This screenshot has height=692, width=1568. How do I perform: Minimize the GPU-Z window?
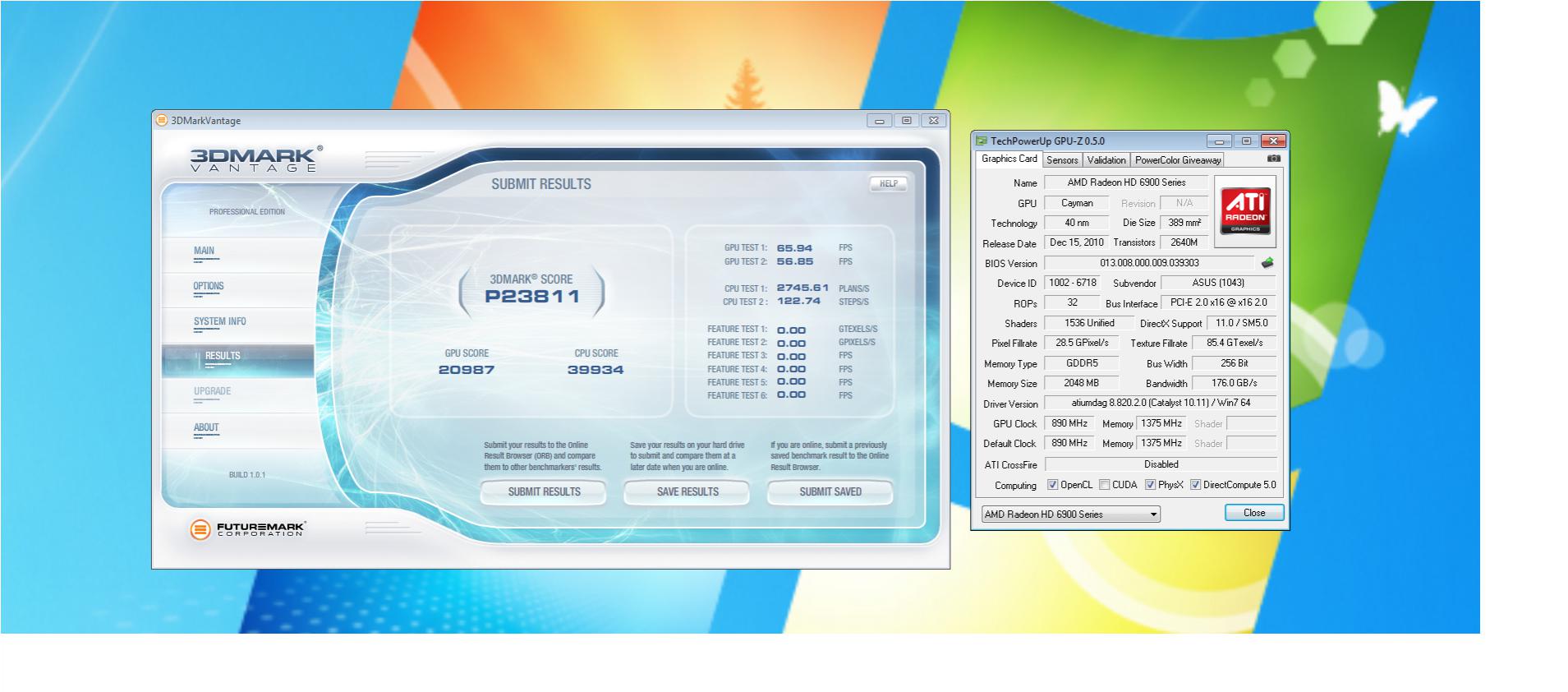[x=1219, y=141]
